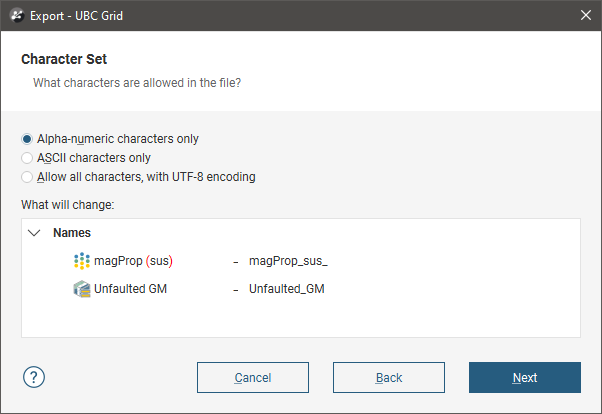Click the Leapfrog app icon in title bar
The image size is (602, 414).
[13, 14]
